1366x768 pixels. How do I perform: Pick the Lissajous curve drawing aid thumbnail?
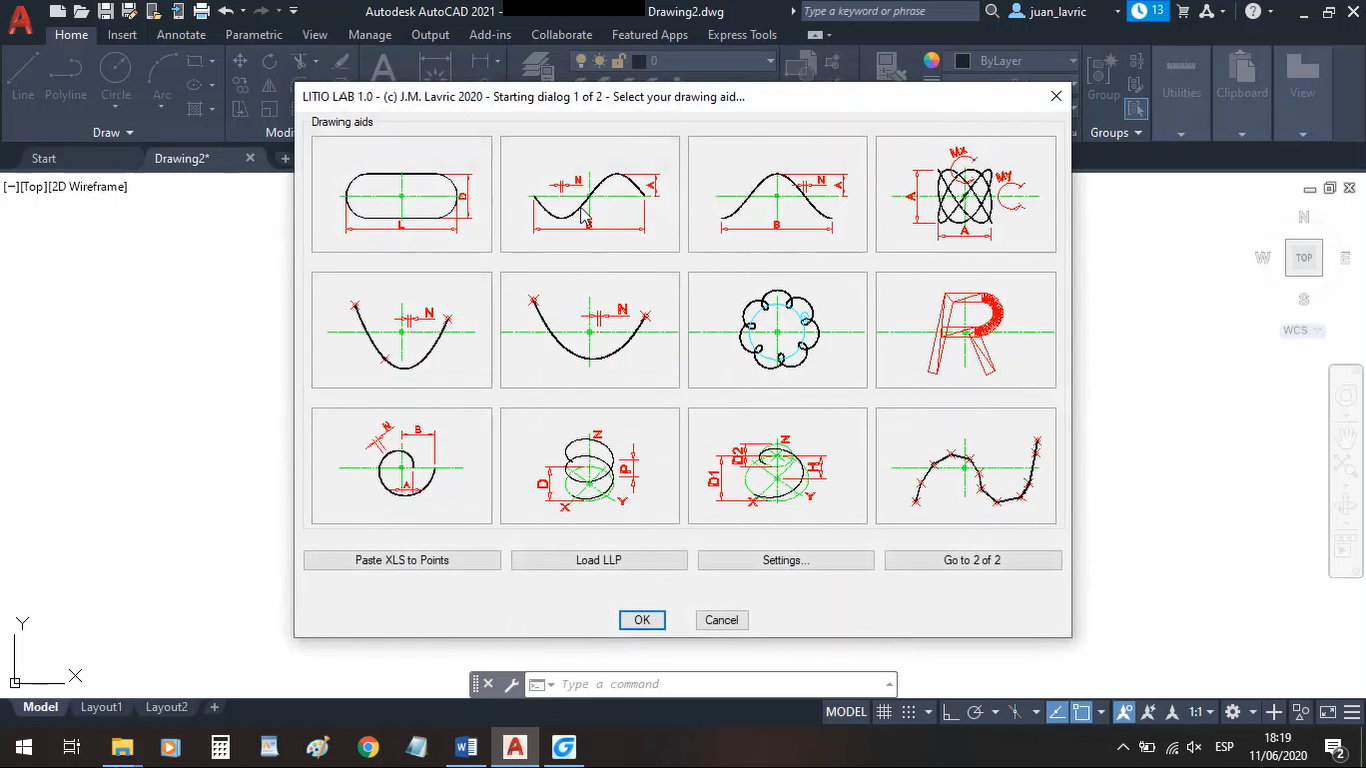point(966,194)
